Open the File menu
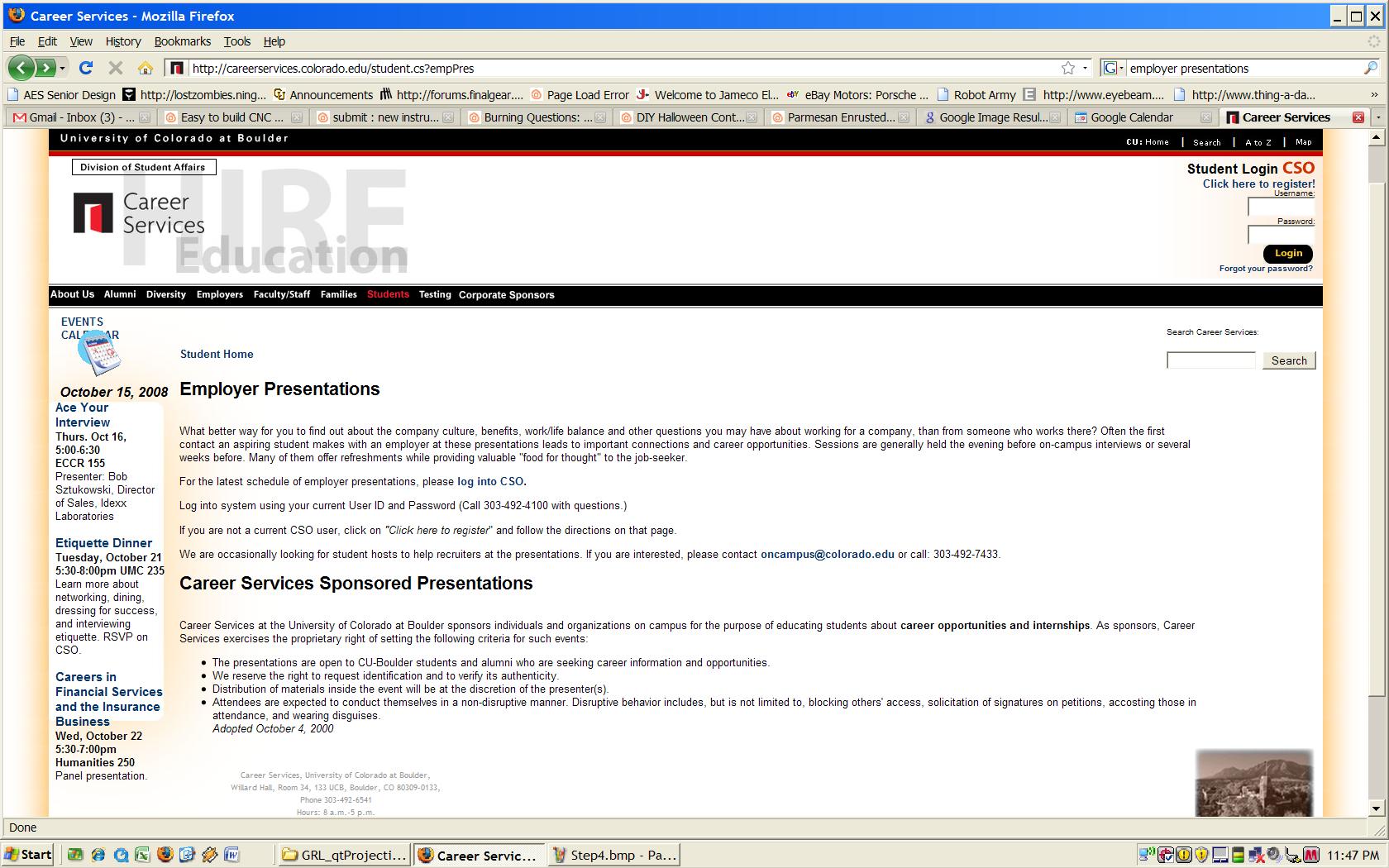1389x868 pixels. pos(17,41)
